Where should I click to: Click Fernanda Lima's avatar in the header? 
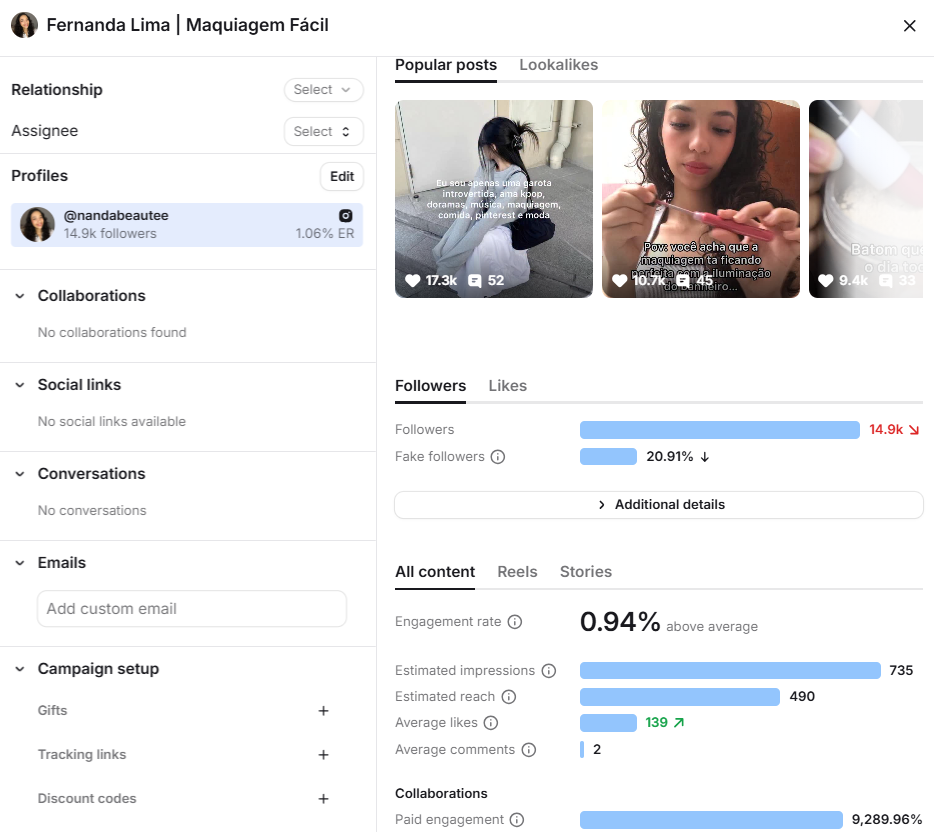[x=24, y=25]
